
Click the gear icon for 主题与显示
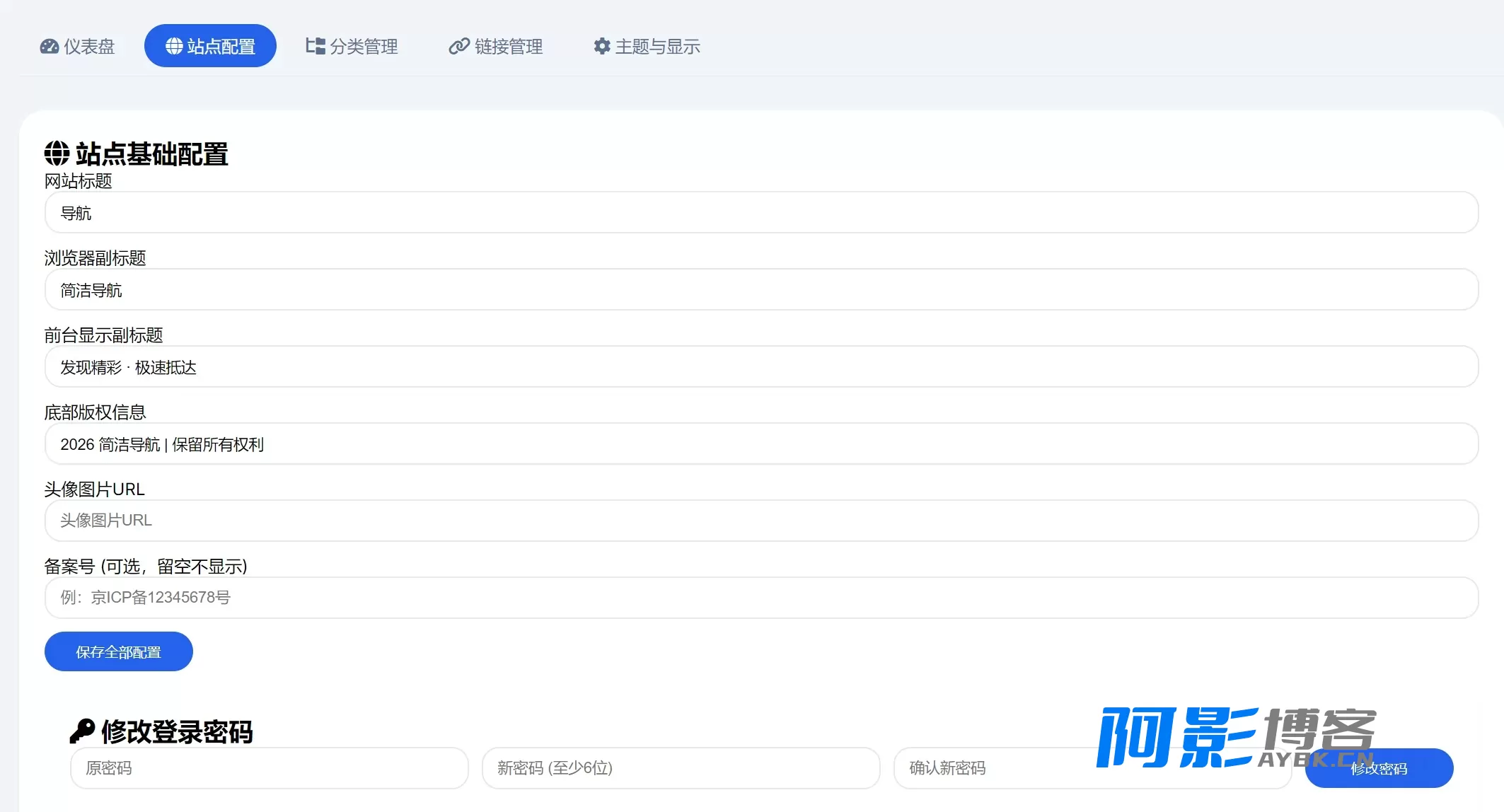click(602, 46)
